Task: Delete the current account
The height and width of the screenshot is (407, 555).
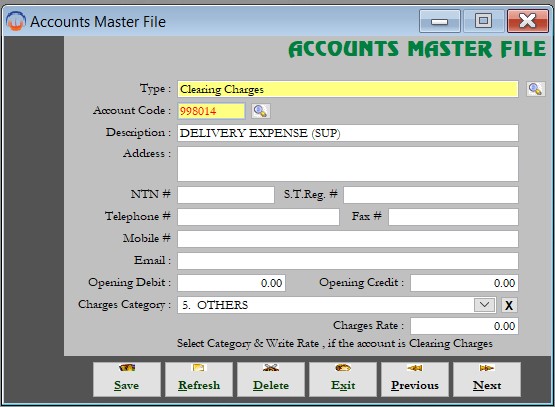Action: (271, 379)
